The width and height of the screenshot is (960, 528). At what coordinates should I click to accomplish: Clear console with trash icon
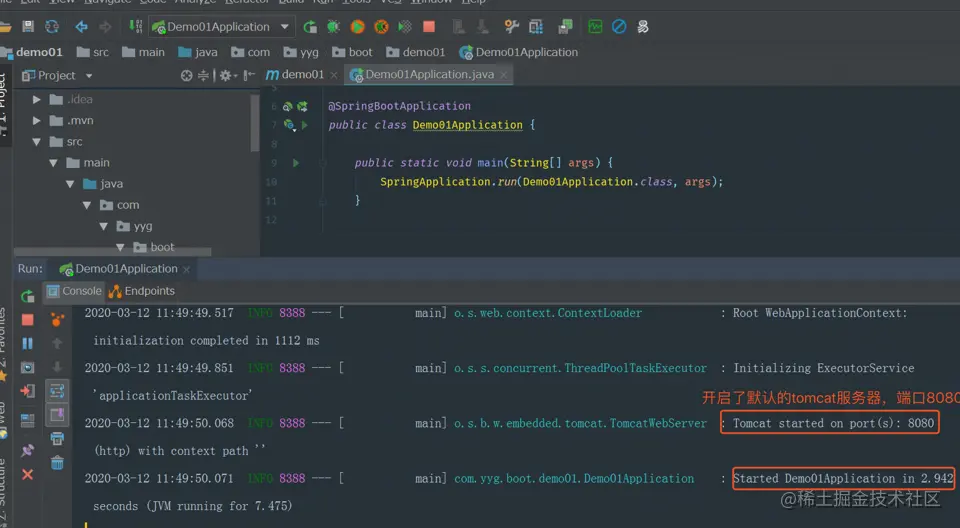point(57,463)
